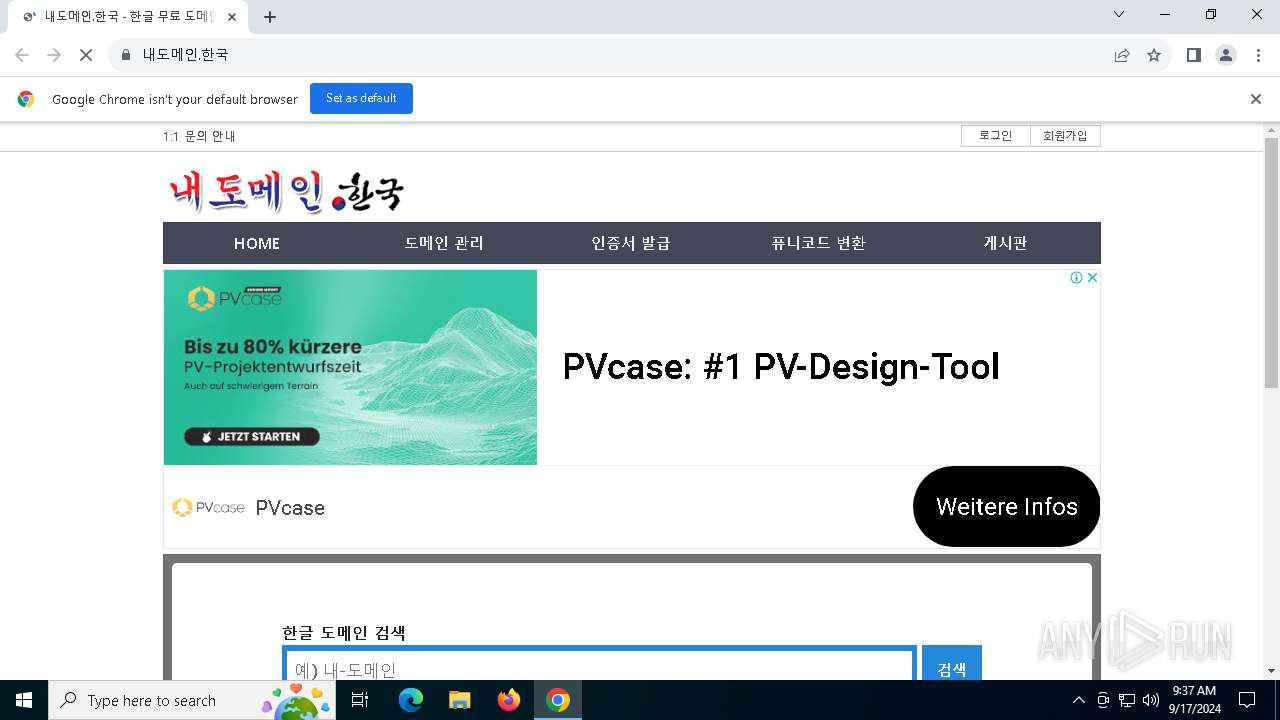Select HOME in navigation menu
Screen dimensions: 1280x720
257,243
